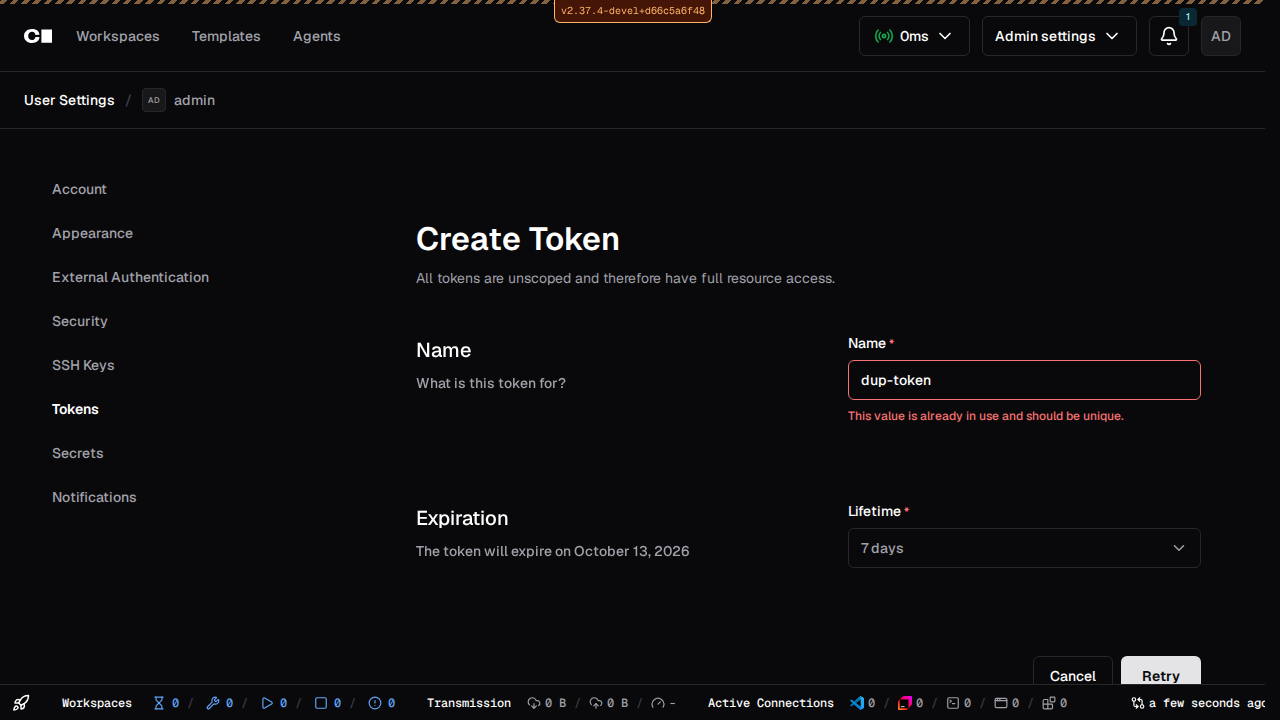Select Account in settings sidebar
This screenshot has width=1280, height=720.
79,189
